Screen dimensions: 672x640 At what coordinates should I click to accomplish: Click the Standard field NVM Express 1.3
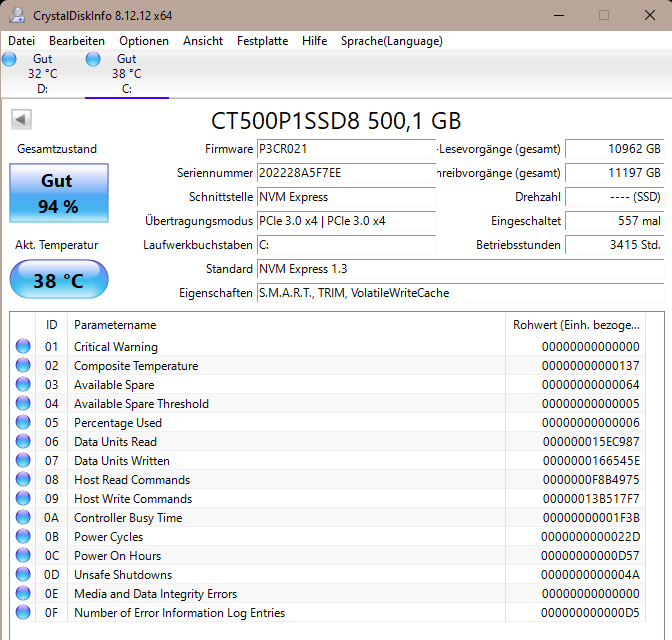coord(460,269)
